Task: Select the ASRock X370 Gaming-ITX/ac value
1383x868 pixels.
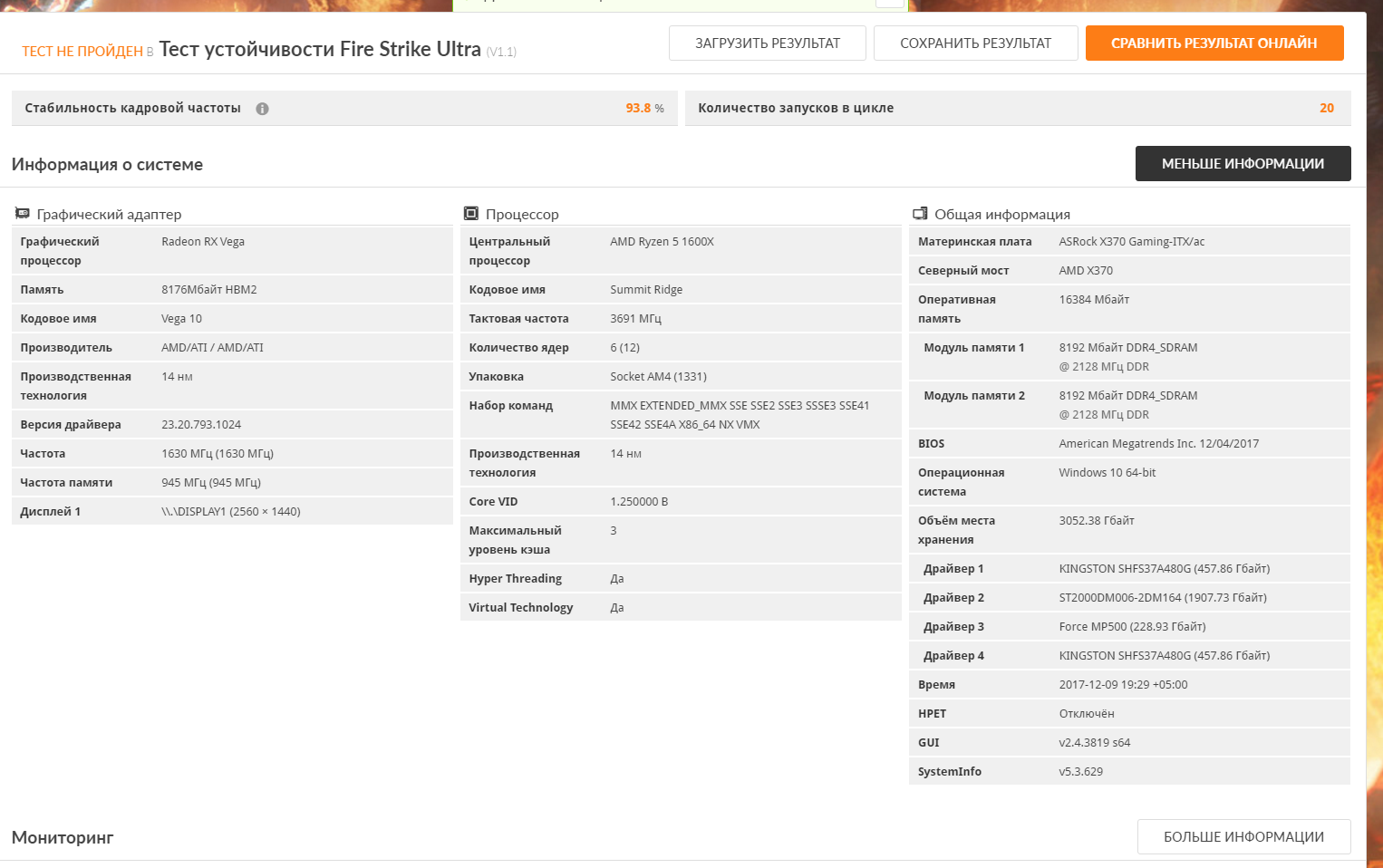Action: (1132, 242)
